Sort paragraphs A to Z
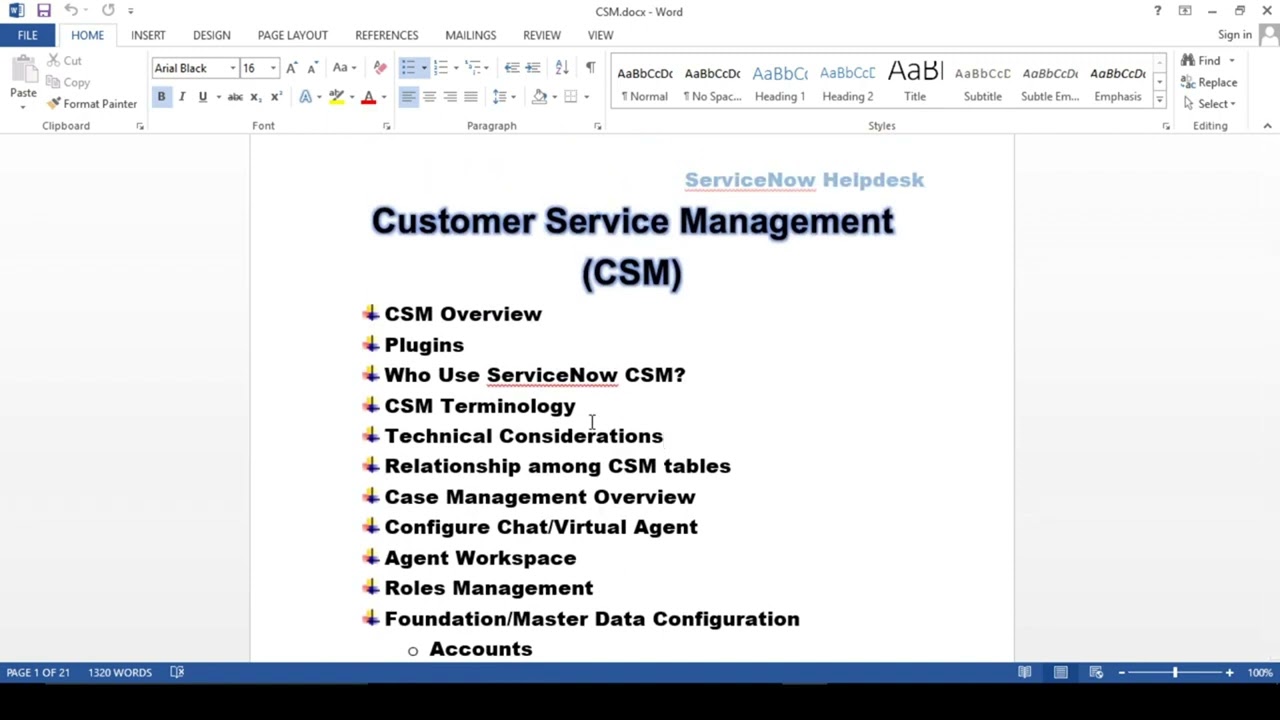Screen dimensions: 1280x720 [562, 68]
